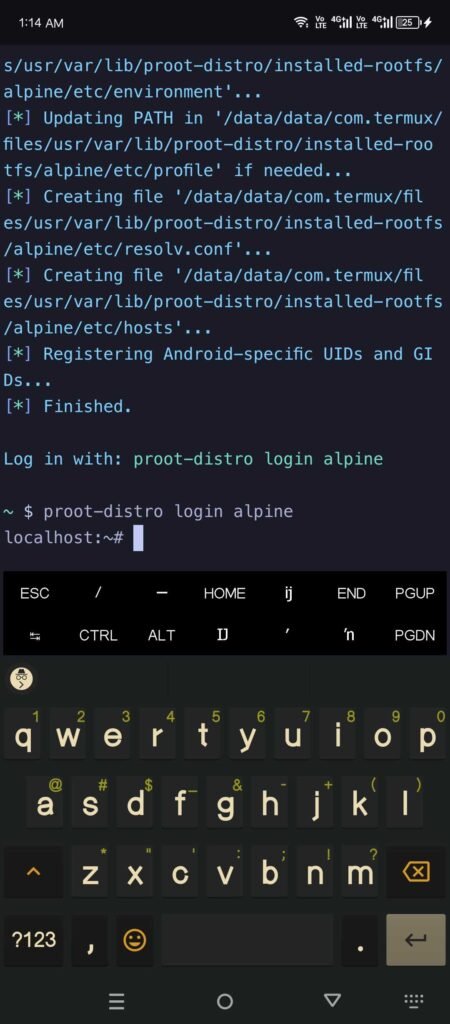Switch to ?123 symbols keyboard
This screenshot has height=1024, width=450.
(34, 940)
